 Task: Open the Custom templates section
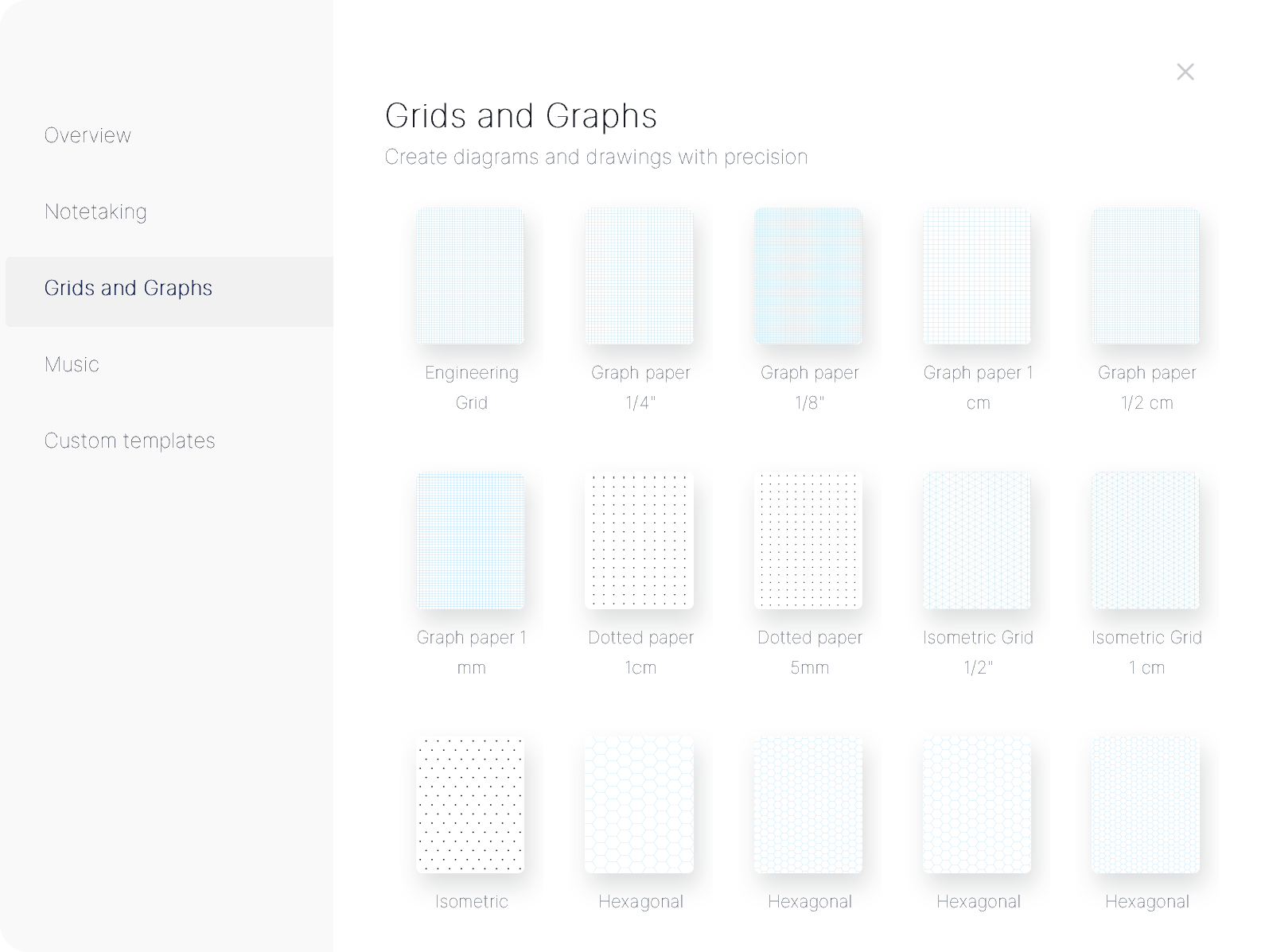[130, 441]
